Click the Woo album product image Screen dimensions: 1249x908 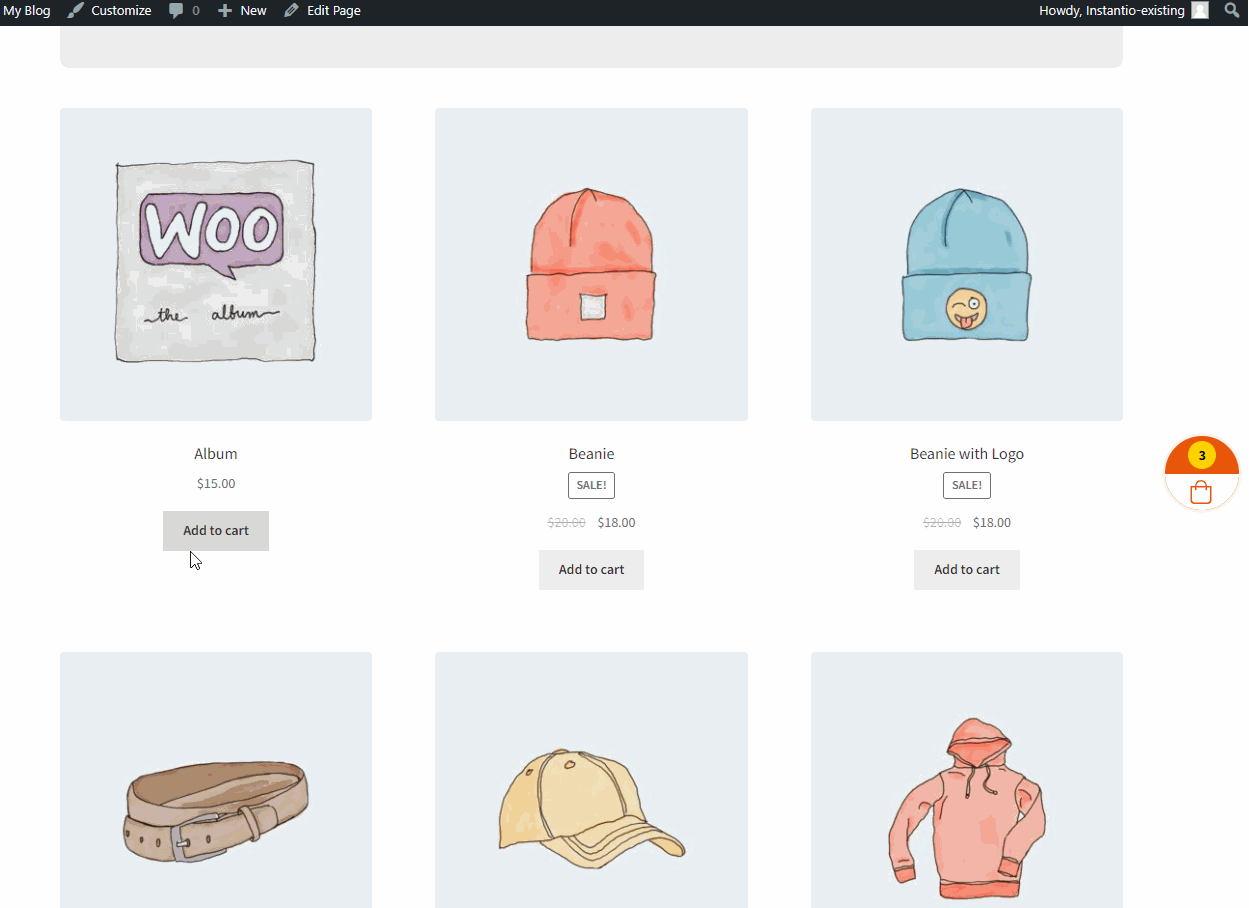pos(216,264)
